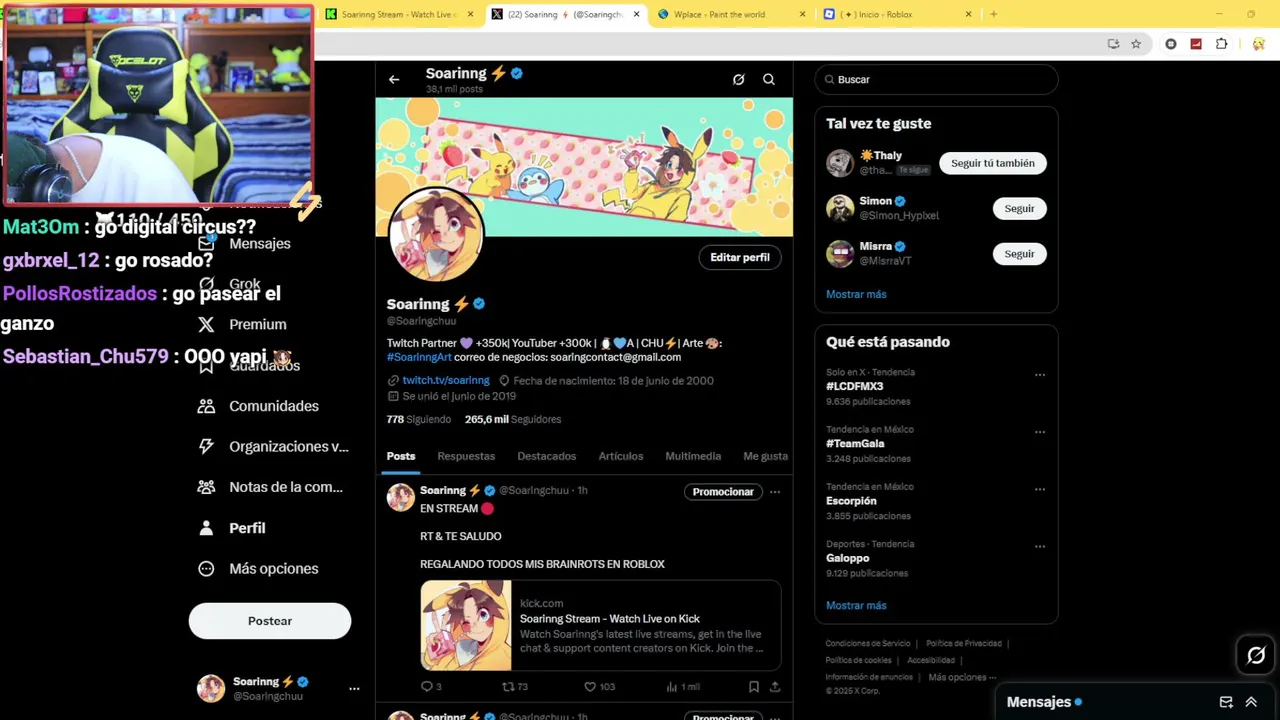
Task: Expand Más opciones in the footer
Action: pyautogui.click(x=962, y=677)
